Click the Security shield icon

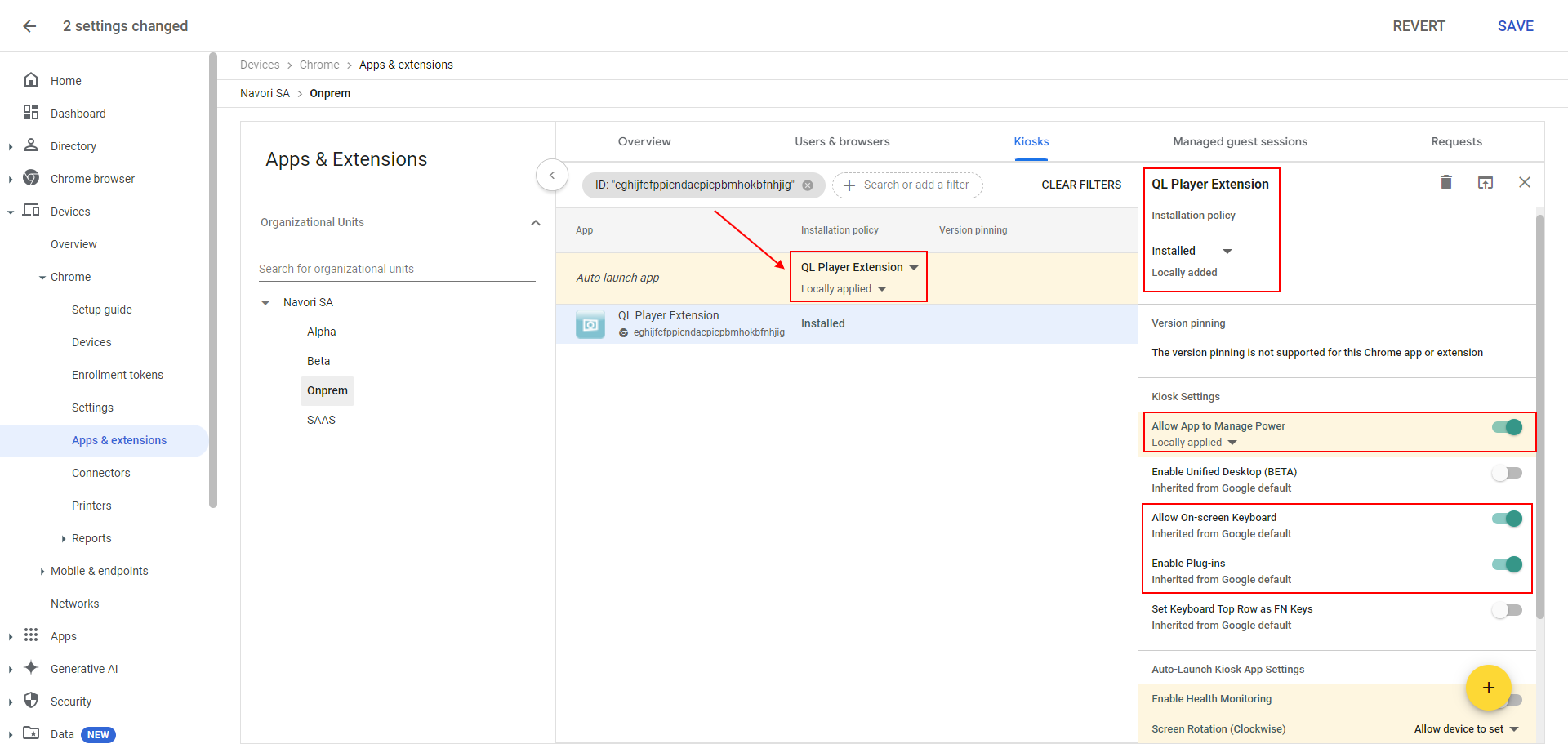point(31,701)
